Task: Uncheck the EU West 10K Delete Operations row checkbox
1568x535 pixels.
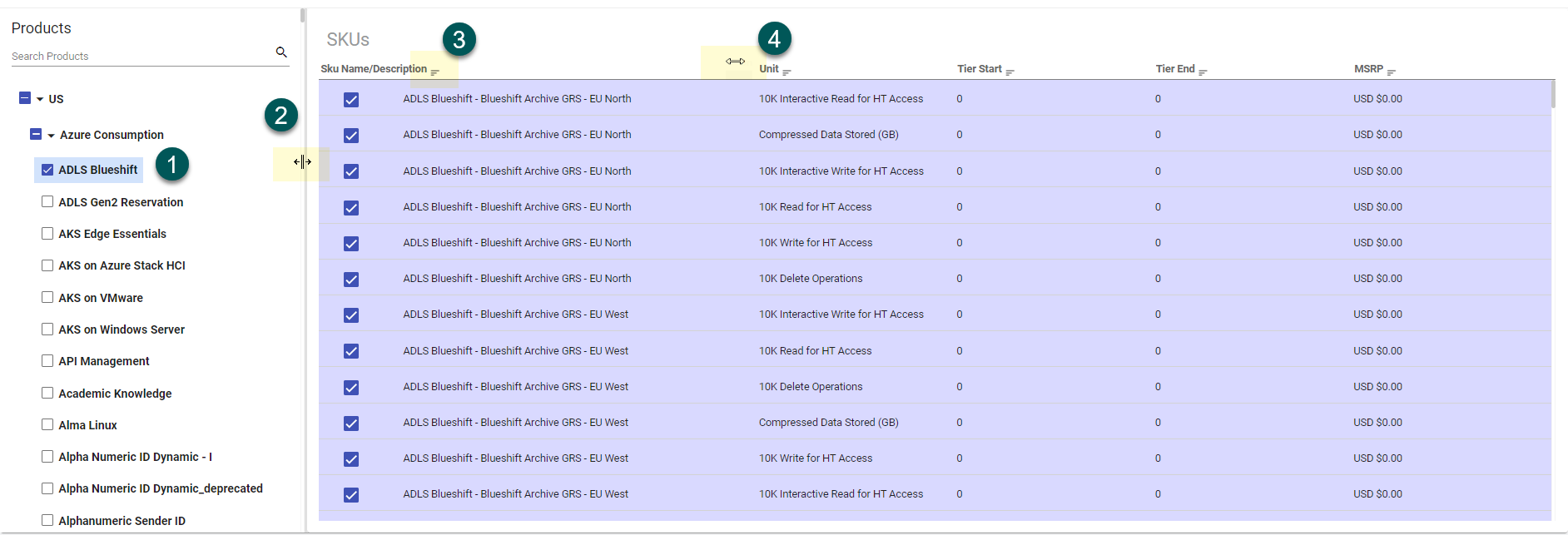Action: [x=351, y=388]
